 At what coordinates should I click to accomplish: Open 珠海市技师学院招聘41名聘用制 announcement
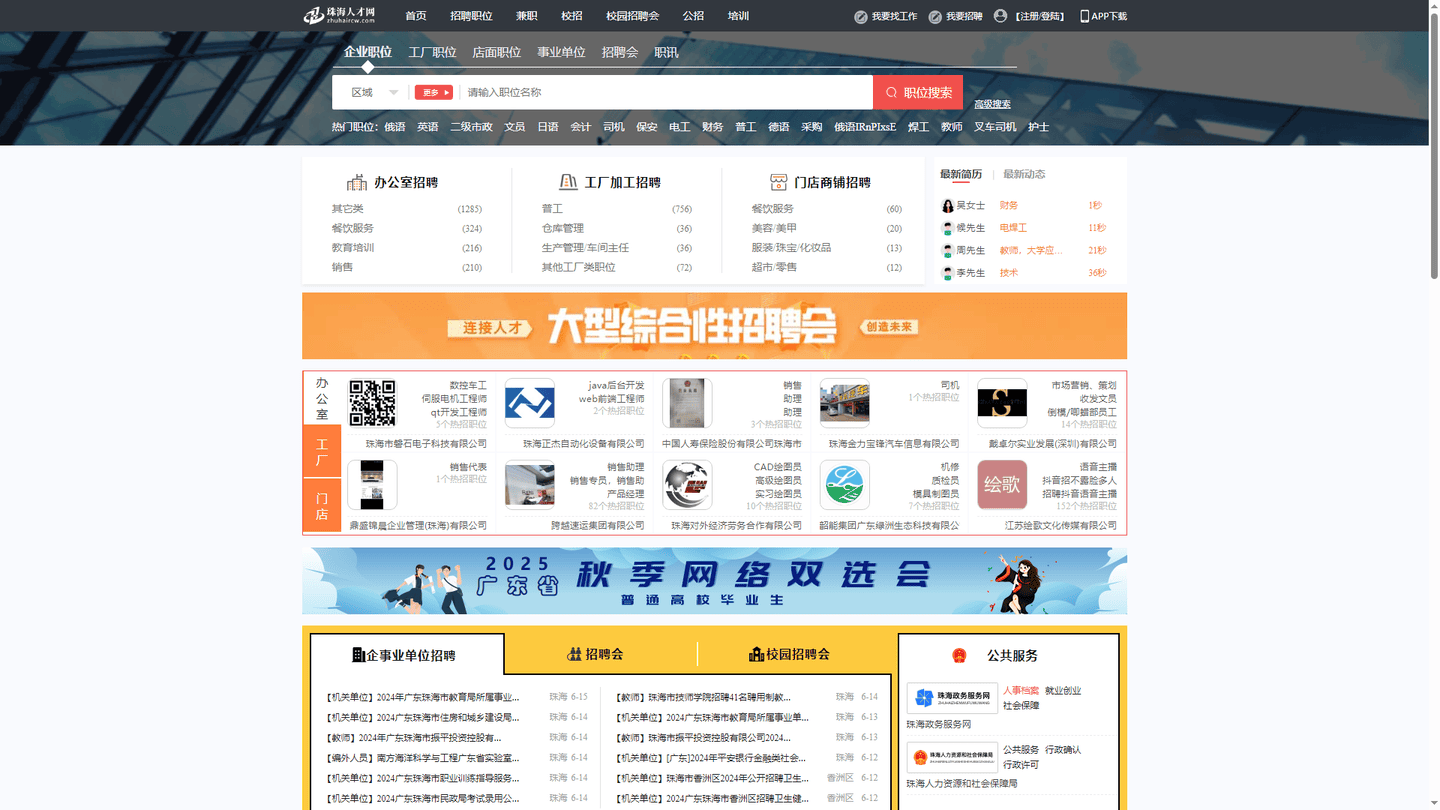coord(703,697)
